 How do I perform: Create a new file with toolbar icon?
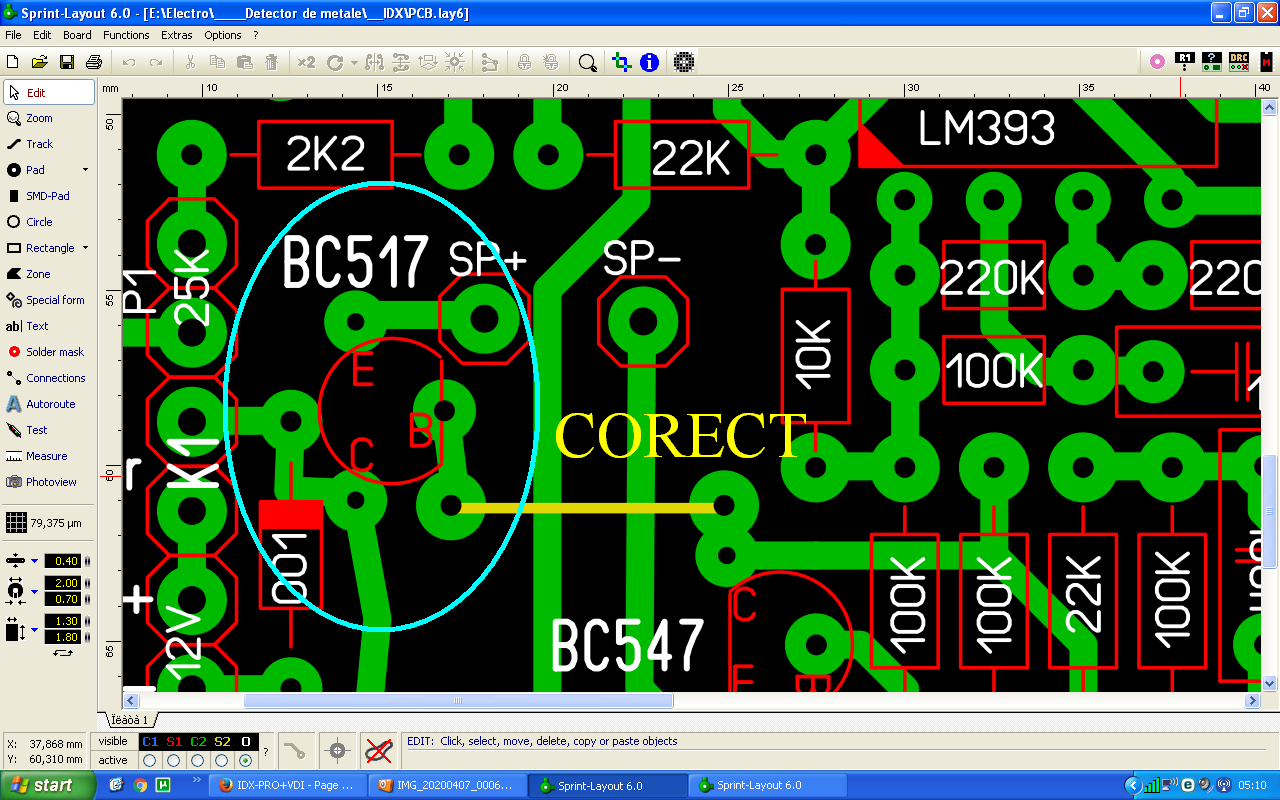(13, 62)
